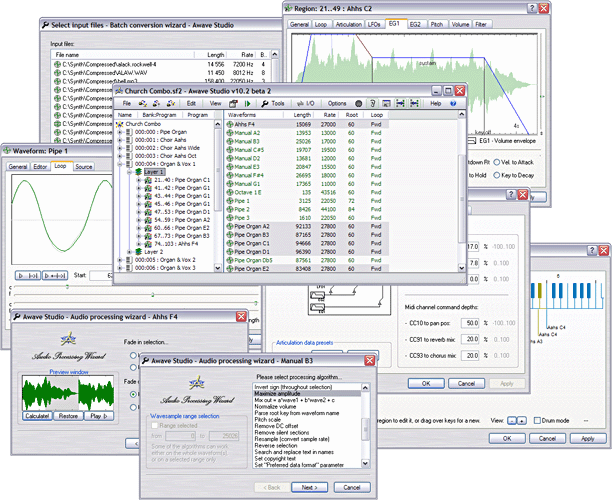Open the Tools menu
This screenshot has width=612, height=500.
(x=273, y=103)
